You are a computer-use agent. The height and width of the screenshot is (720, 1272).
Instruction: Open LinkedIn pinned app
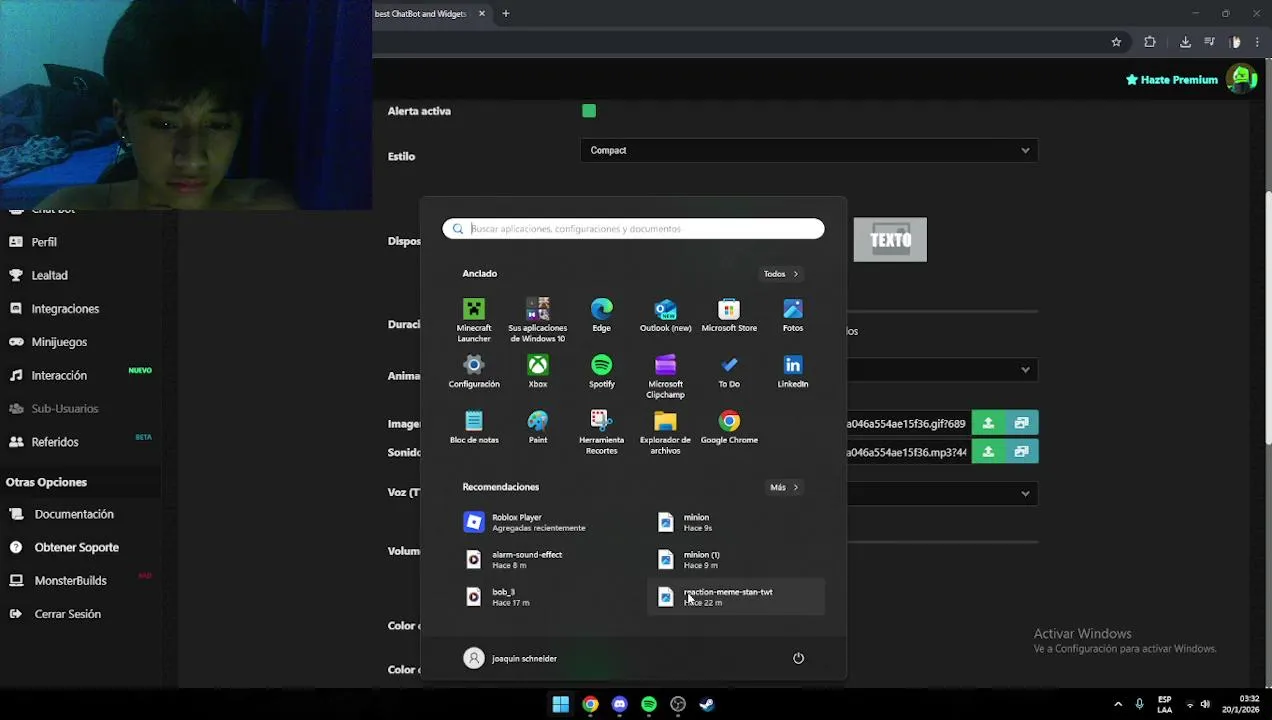pos(793,371)
